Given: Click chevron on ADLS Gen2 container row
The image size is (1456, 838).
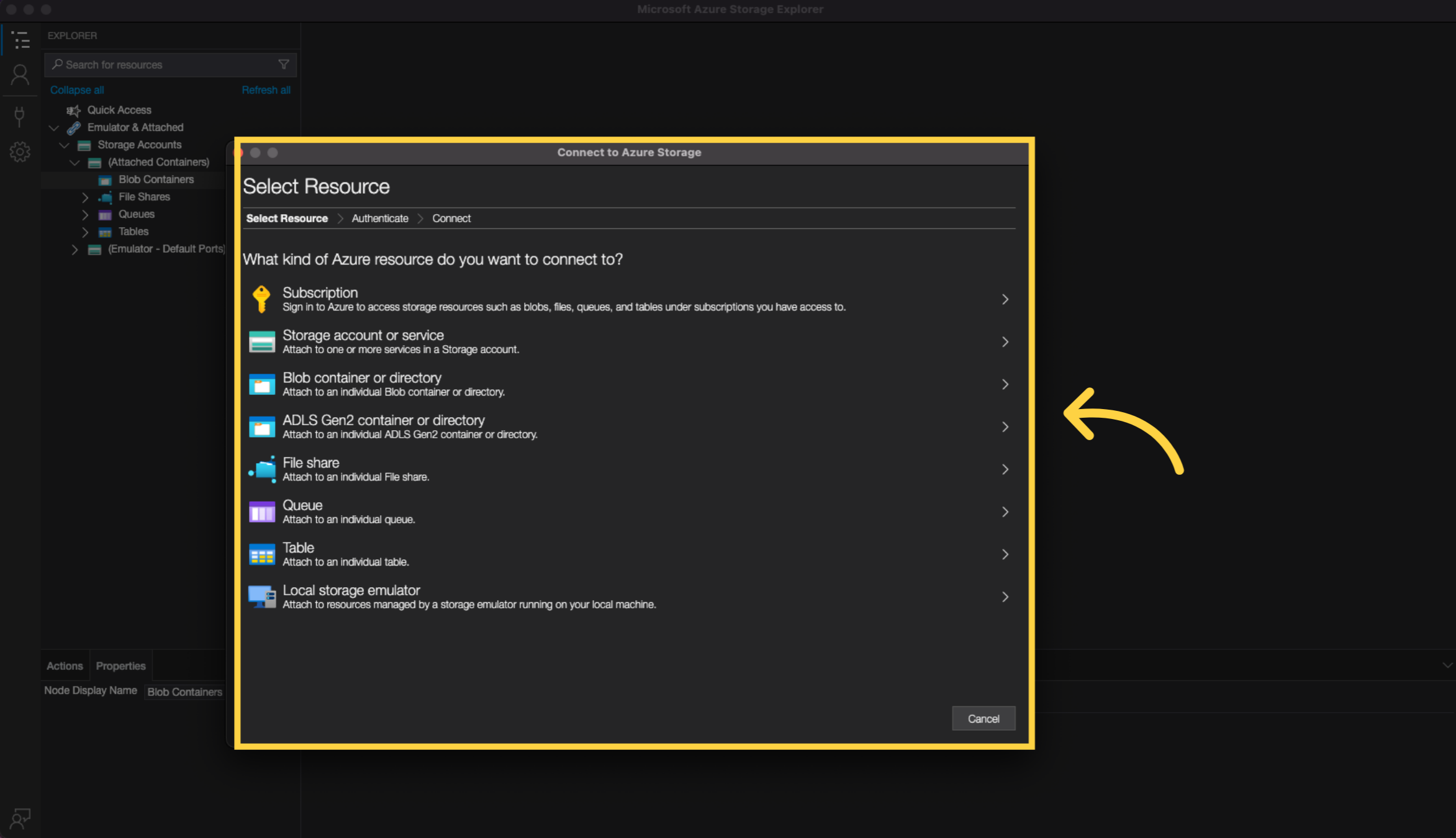Looking at the screenshot, I should click(x=1005, y=426).
